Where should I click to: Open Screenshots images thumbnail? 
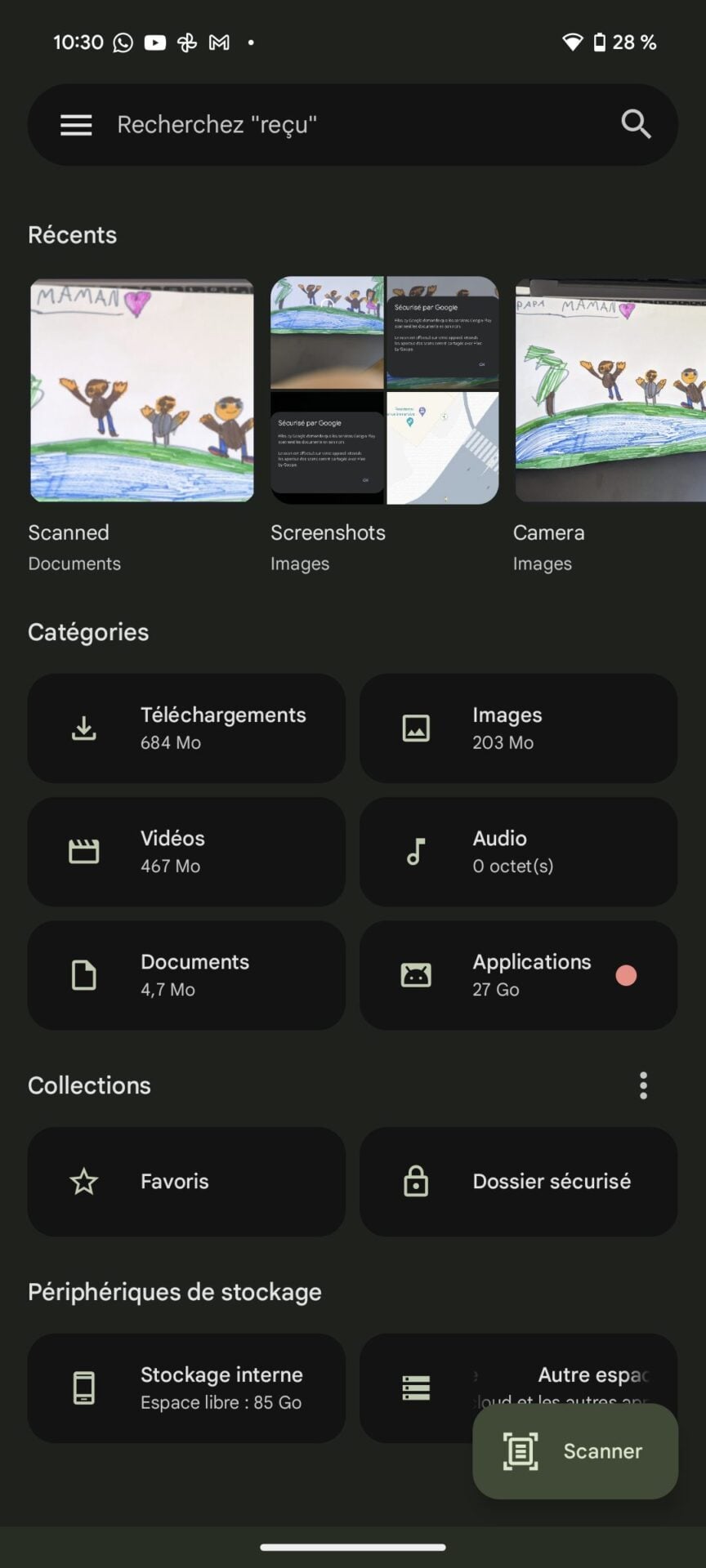[x=384, y=390]
